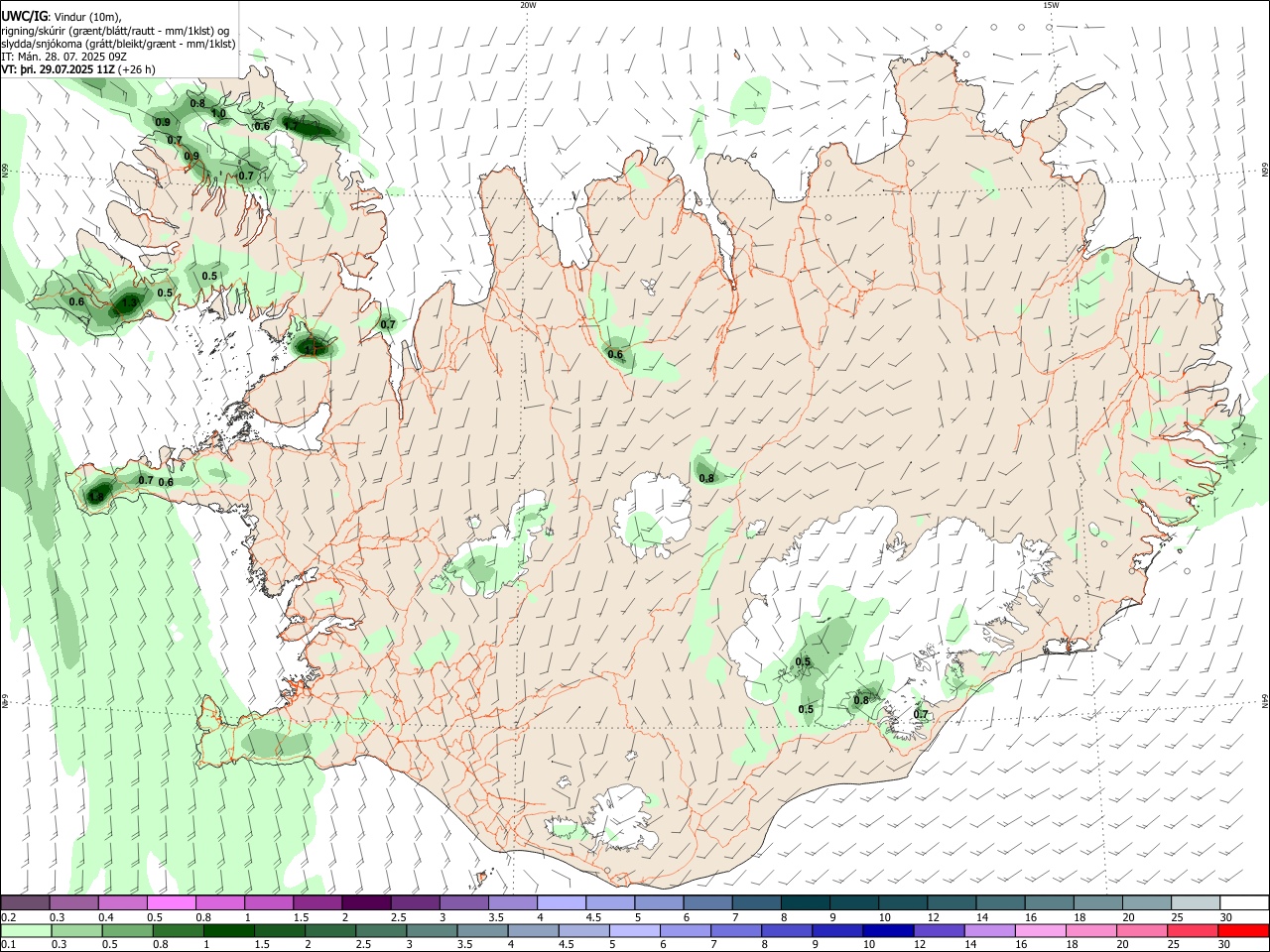Click the bright red 30 mm rain legend swatch

[x=1244, y=931]
